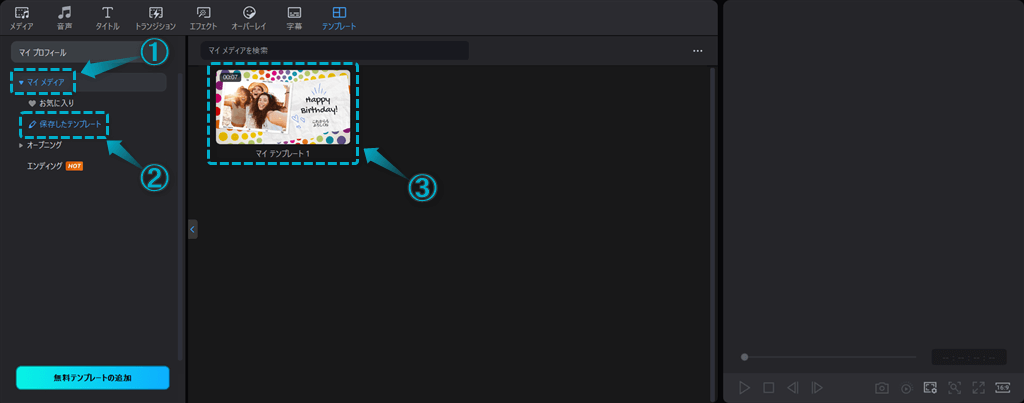
Task: Open the オーバーレイ (Overlay) tab
Action: click(x=249, y=17)
